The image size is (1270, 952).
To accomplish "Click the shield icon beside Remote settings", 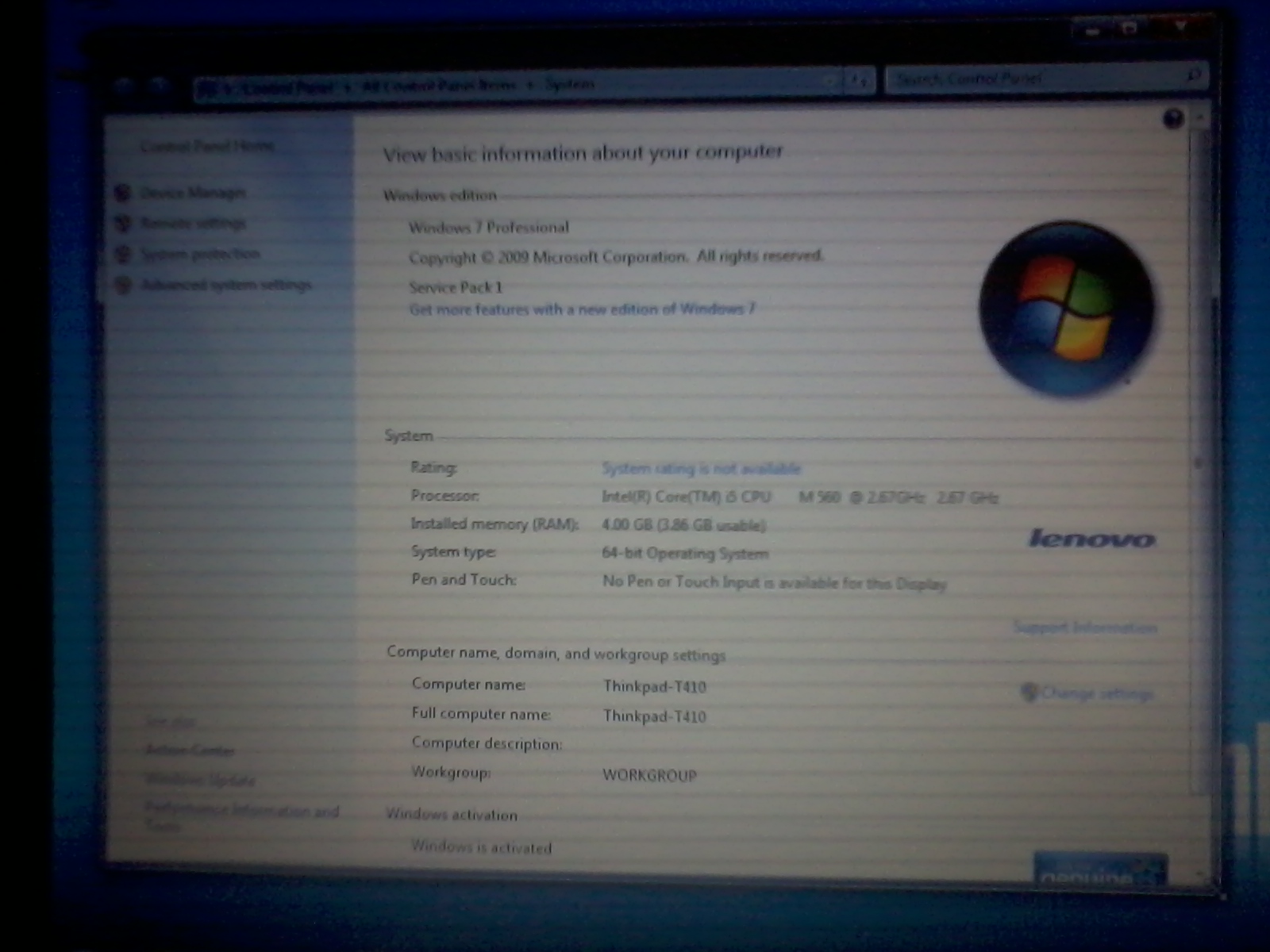I will (x=123, y=224).
